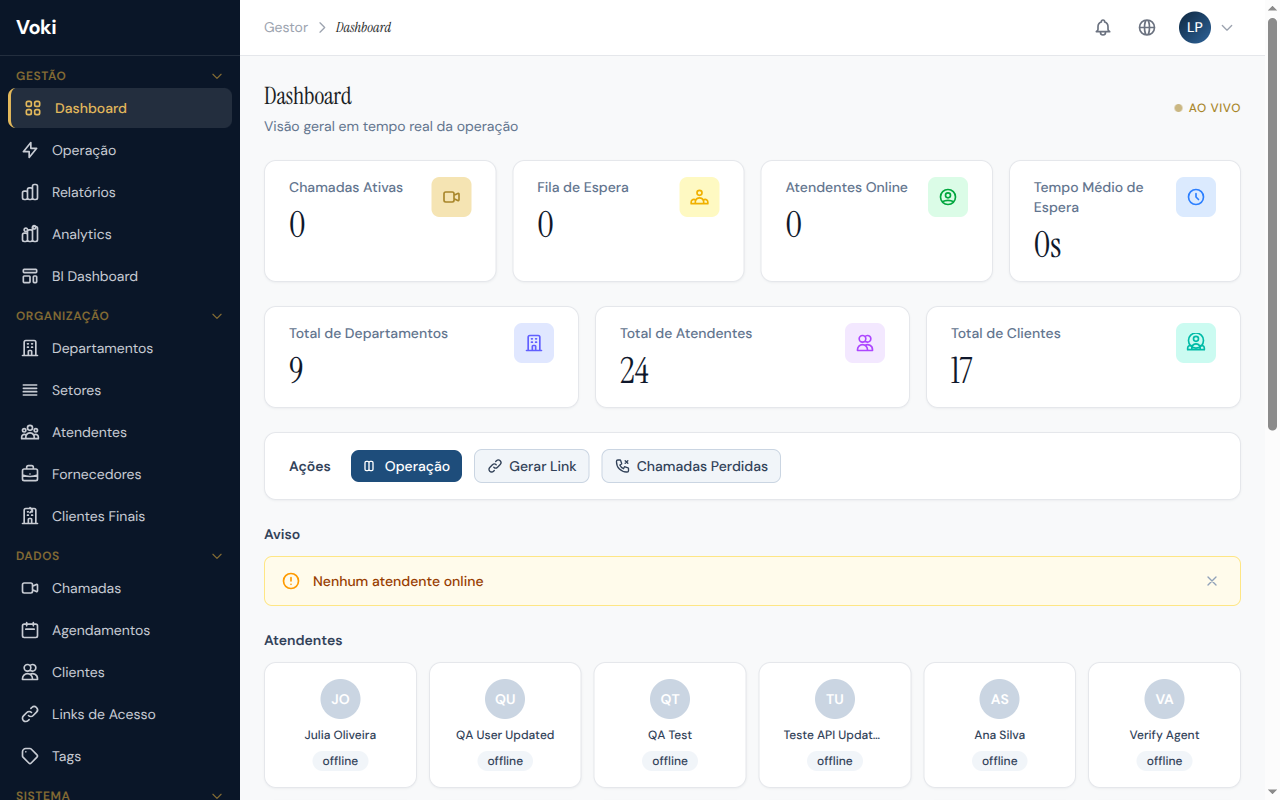Open the Tags section icon
The image size is (1280, 800).
pos(30,756)
